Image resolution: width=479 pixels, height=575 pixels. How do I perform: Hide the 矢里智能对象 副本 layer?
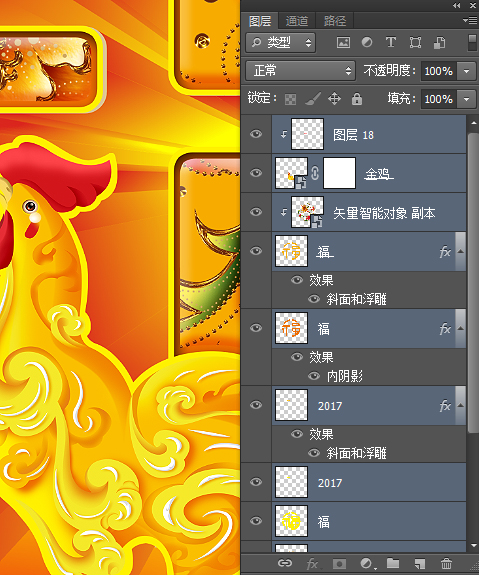(x=256, y=212)
